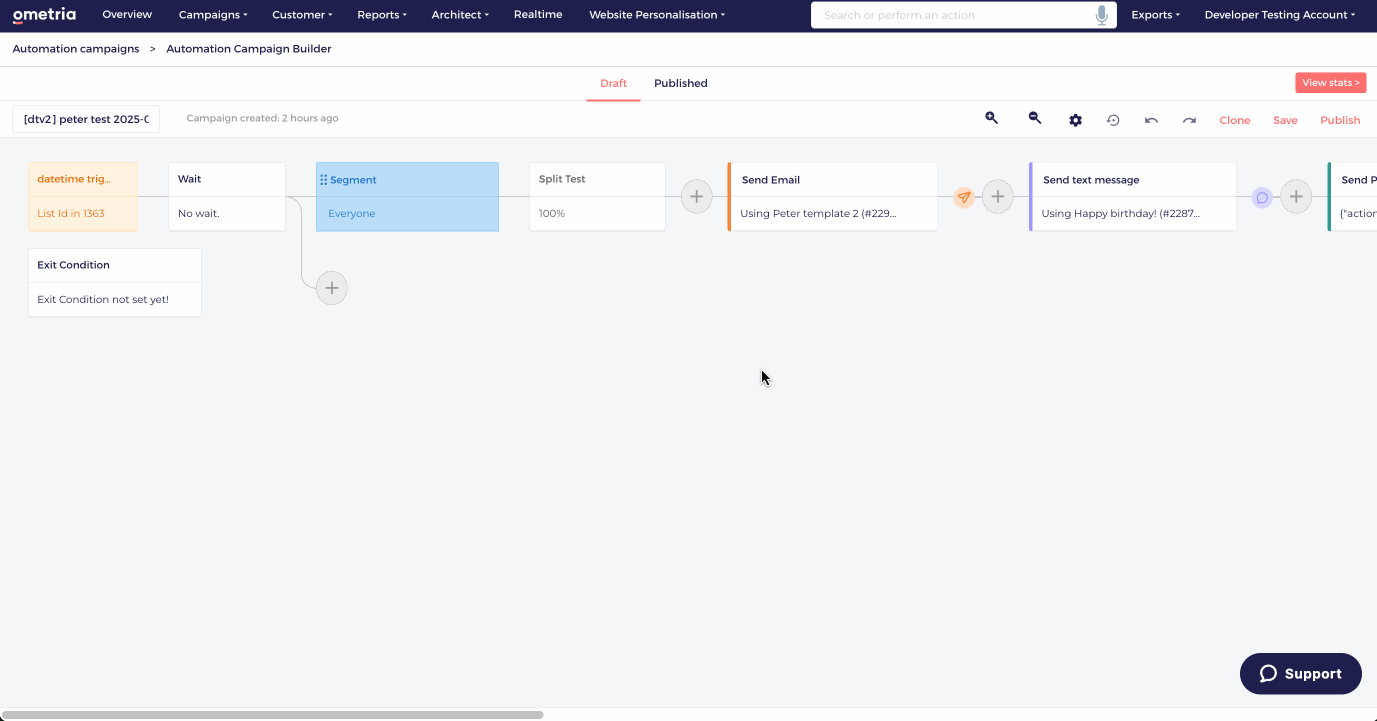Screen dimensions: 1377x721
Task: Click the drag handle on Segment node
Action: [324, 180]
